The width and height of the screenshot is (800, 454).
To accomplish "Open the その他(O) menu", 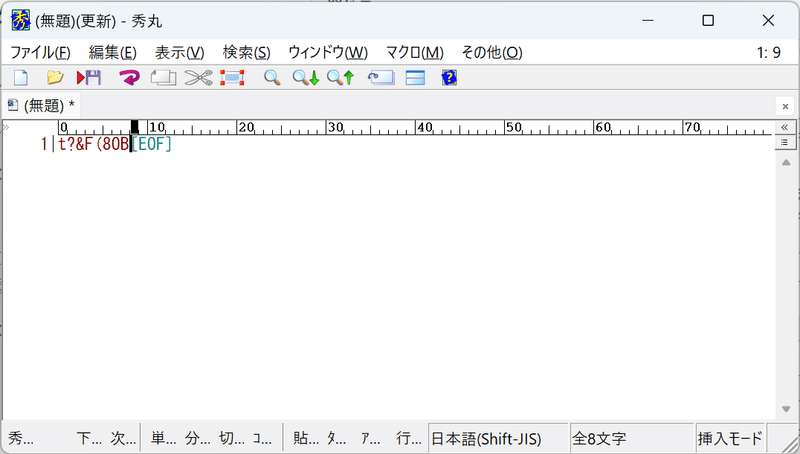I will [492, 53].
